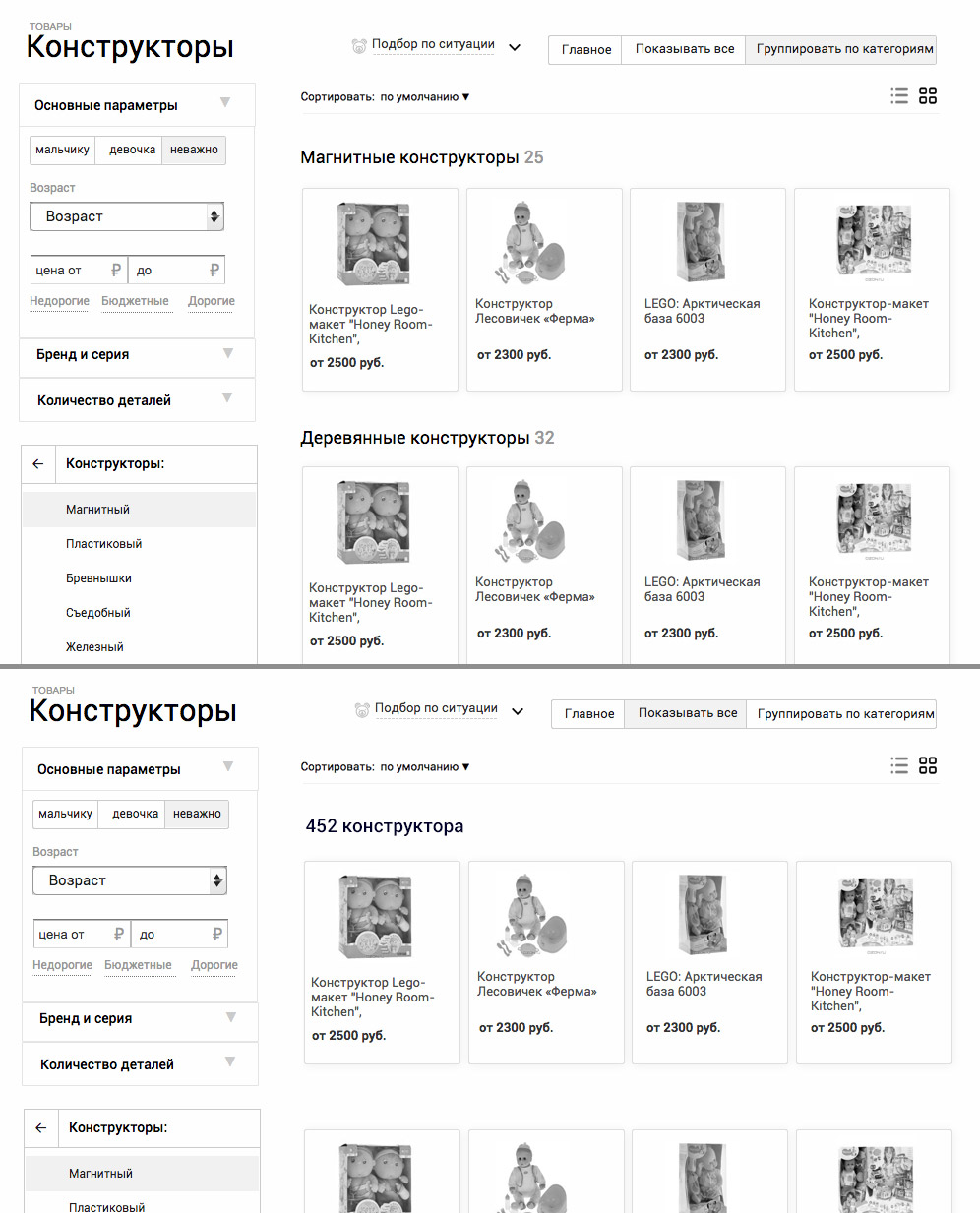Select мальчику in upper mockup gender filter

click(x=63, y=150)
